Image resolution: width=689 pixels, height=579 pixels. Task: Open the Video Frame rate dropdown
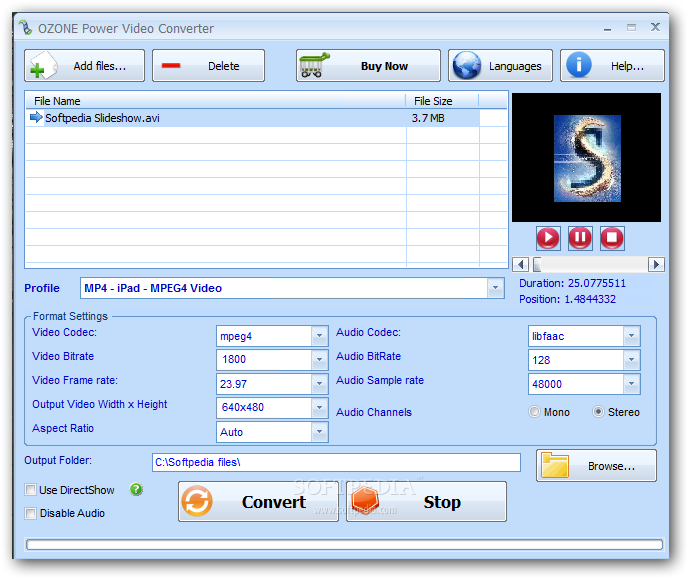319,384
